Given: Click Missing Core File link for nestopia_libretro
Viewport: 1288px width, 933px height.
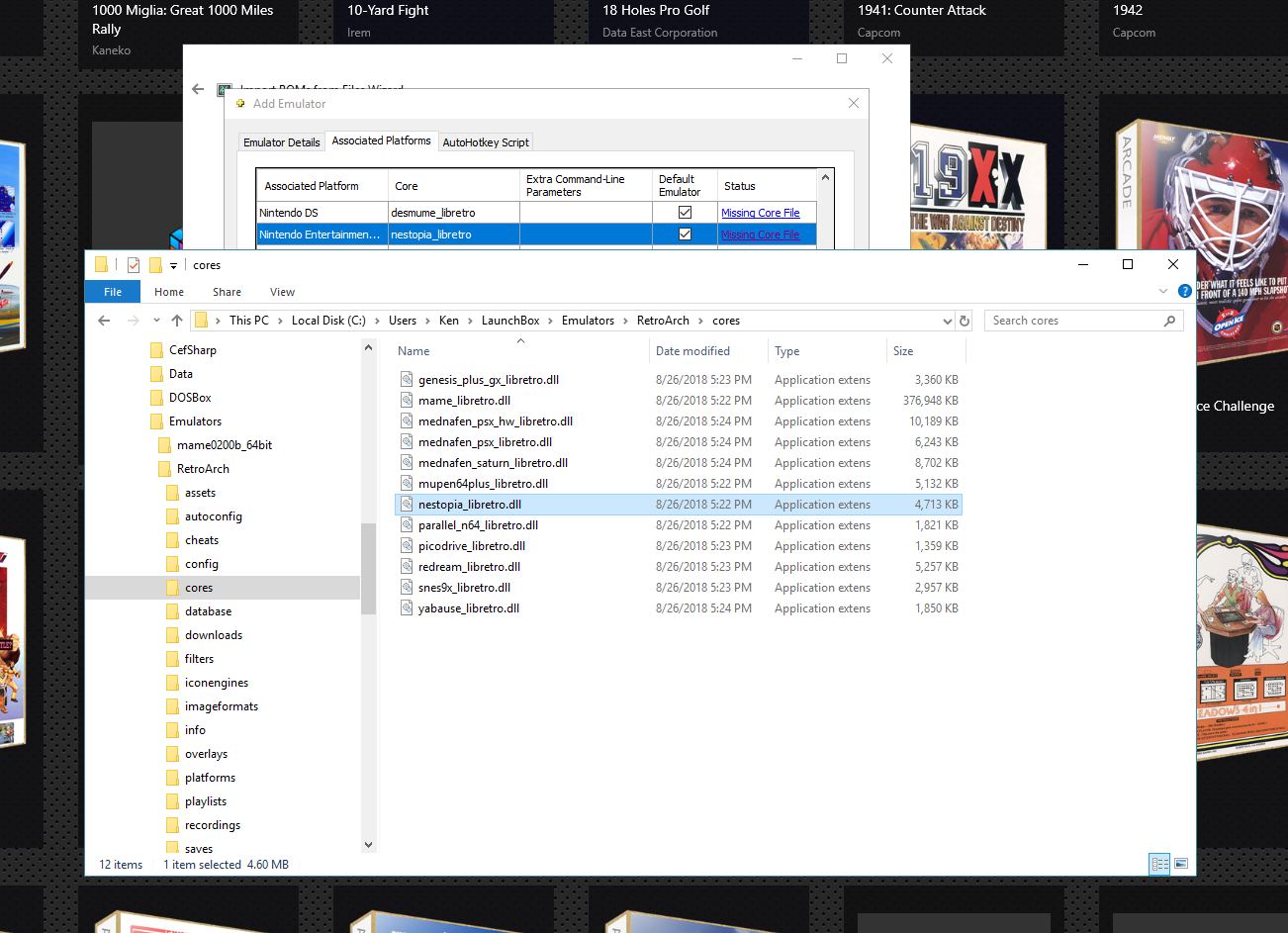Looking at the screenshot, I should 760,234.
